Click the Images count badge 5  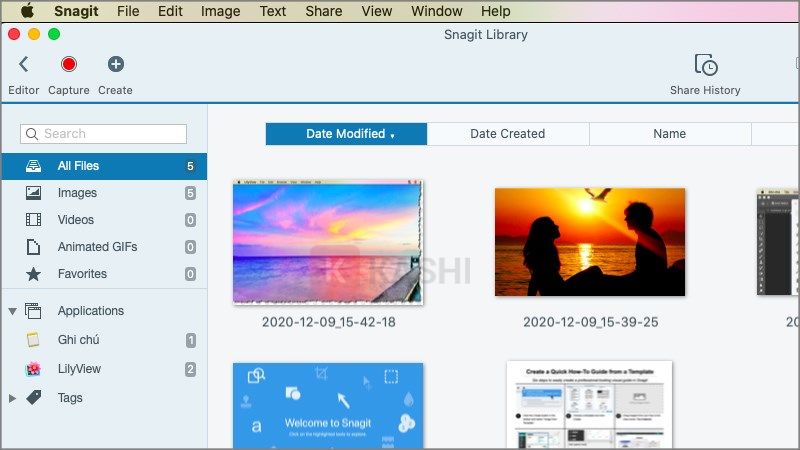pyautogui.click(x=190, y=193)
